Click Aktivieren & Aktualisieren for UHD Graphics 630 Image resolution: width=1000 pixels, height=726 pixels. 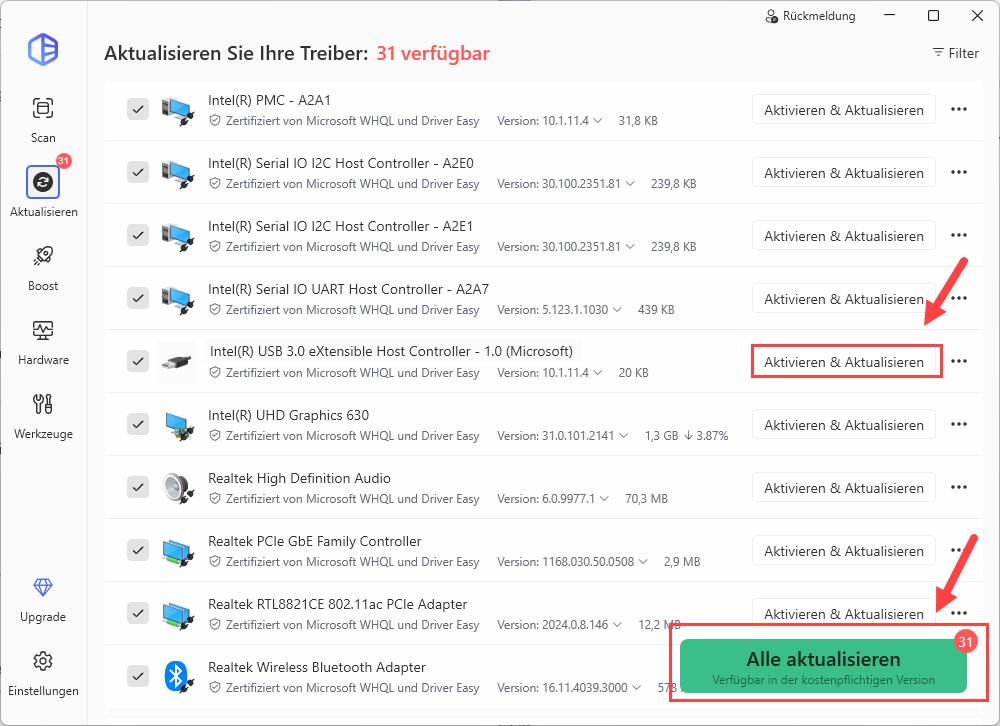pos(844,425)
